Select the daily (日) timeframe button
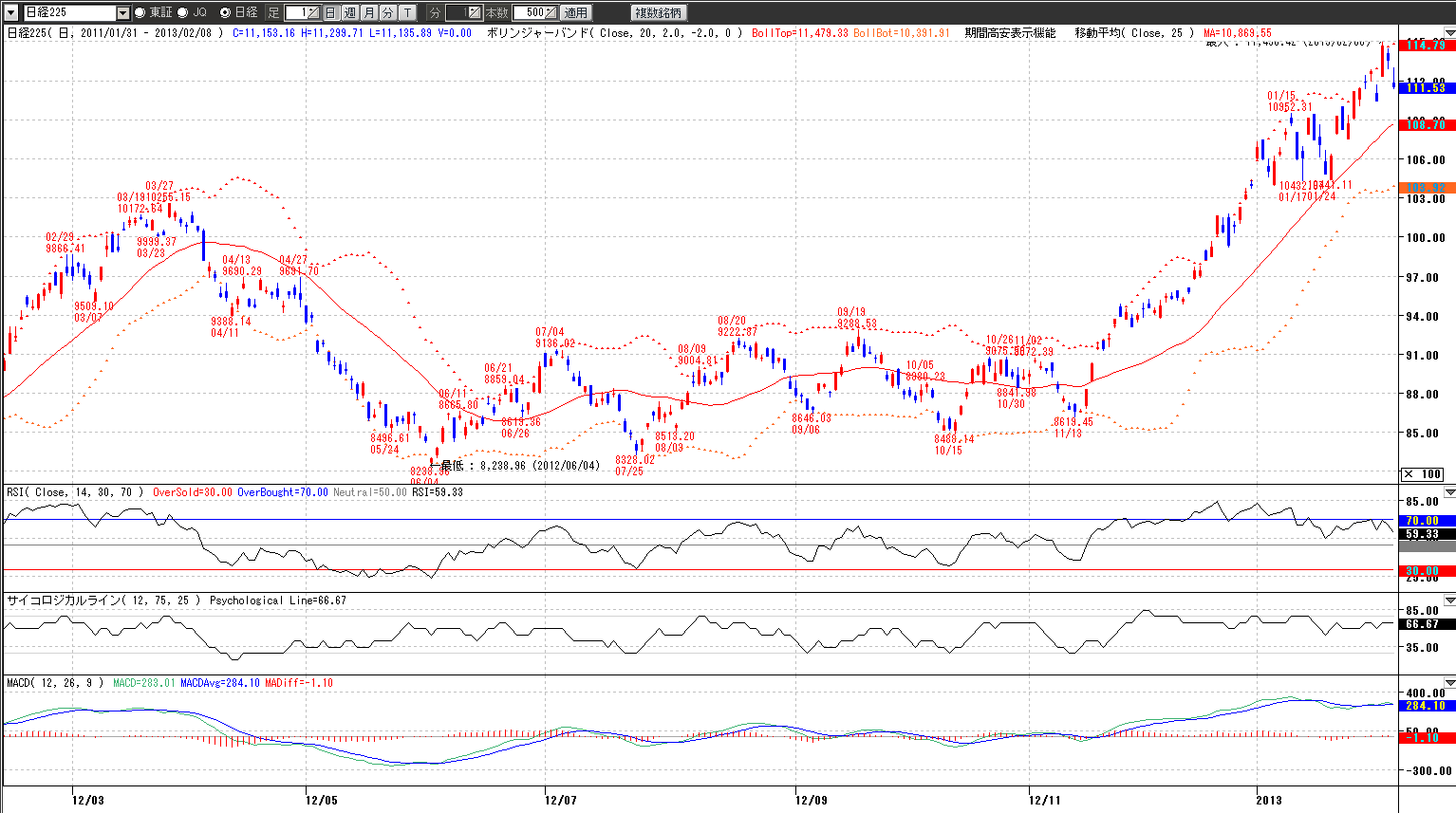The image size is (1456, 813). point(330,12)
